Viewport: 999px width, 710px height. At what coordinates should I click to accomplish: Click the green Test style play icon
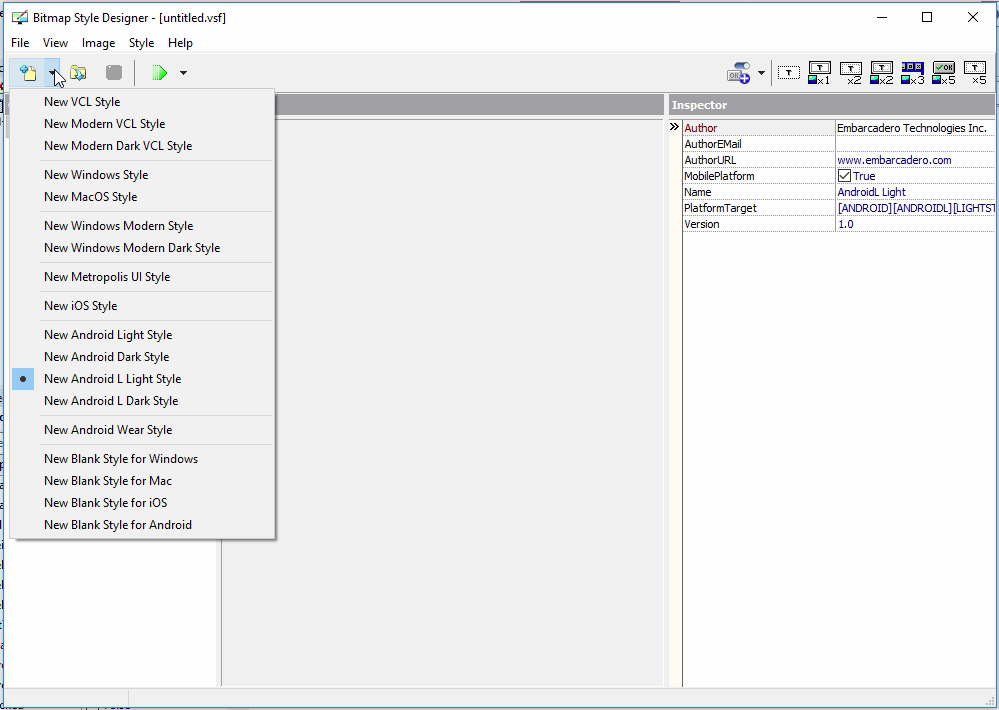click(x=159, y=73)
